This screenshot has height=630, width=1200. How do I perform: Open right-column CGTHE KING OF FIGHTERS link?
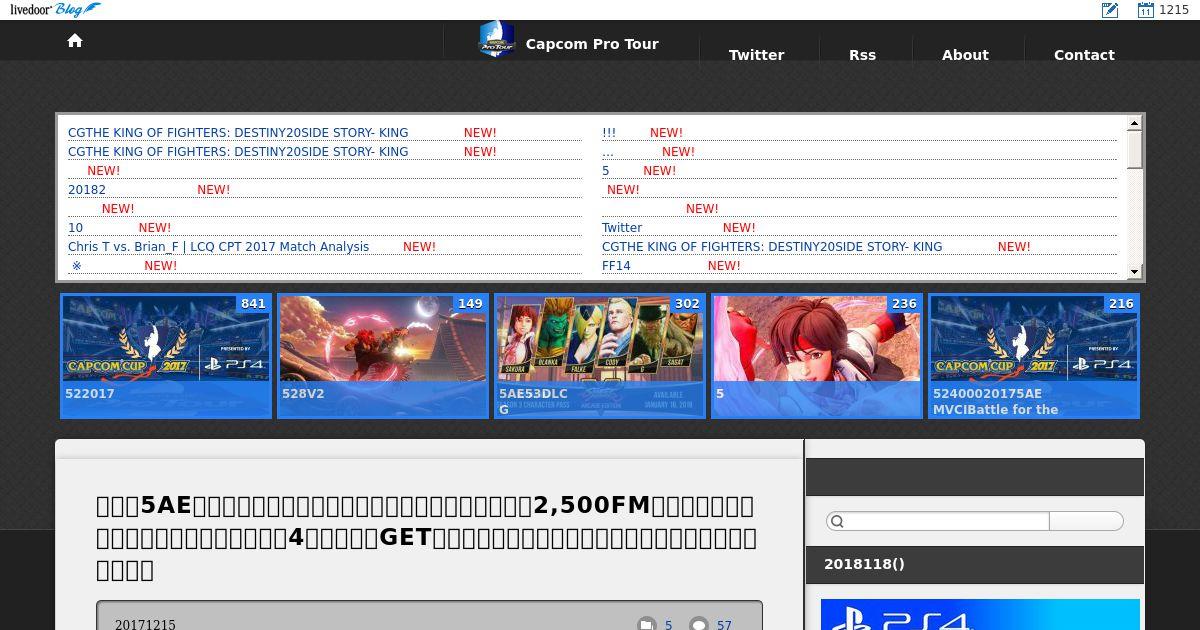tap(772, 246)
